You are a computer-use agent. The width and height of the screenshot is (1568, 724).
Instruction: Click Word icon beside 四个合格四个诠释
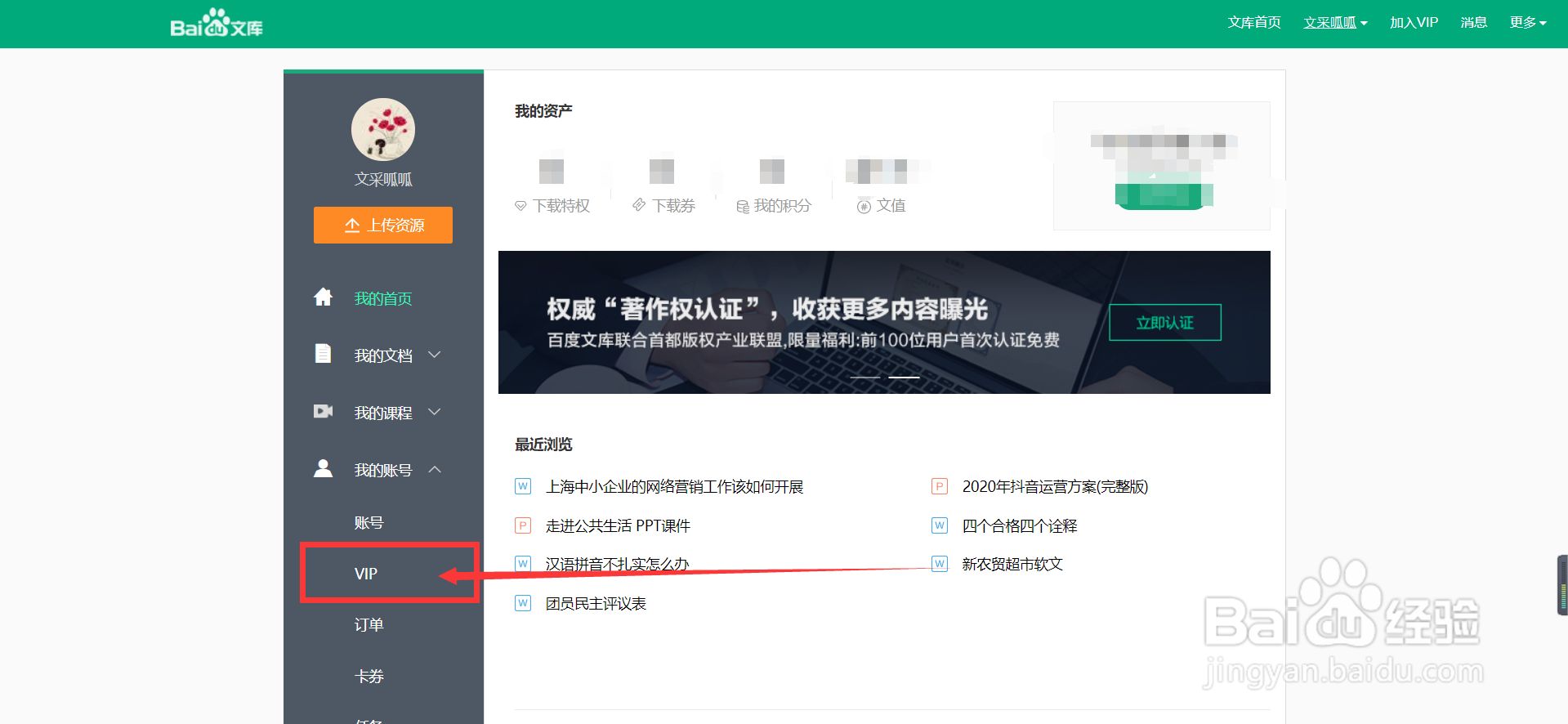point(940,525)
